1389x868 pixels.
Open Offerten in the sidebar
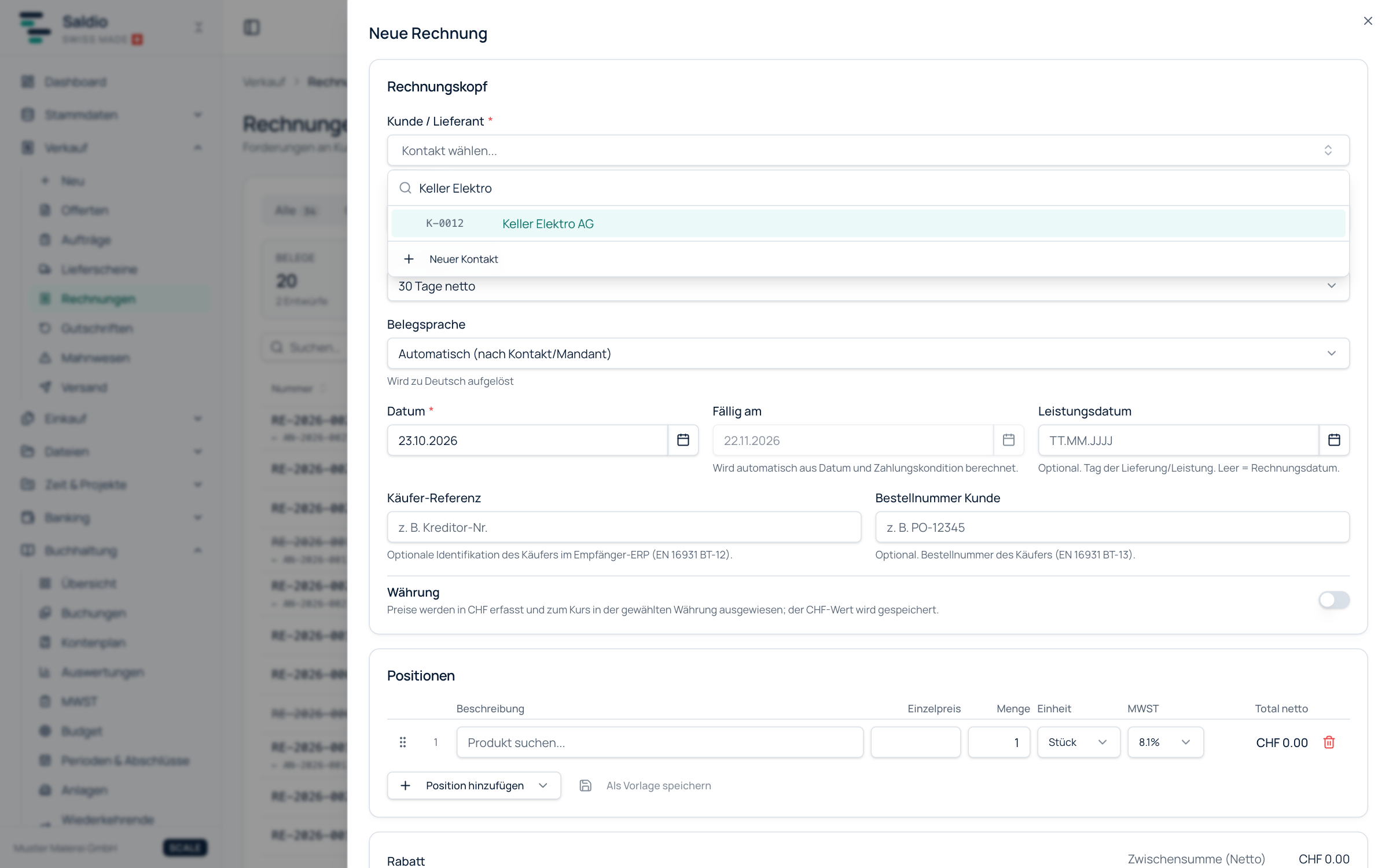point(84,210)
